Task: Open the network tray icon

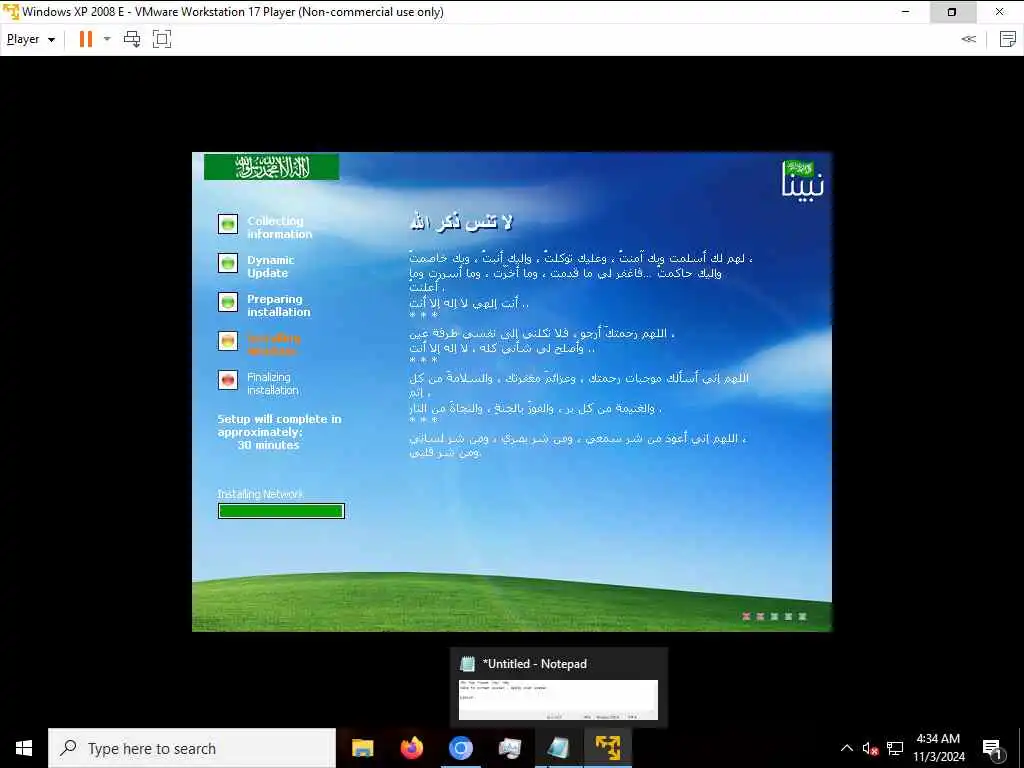Action: click(x=895, y=748)
